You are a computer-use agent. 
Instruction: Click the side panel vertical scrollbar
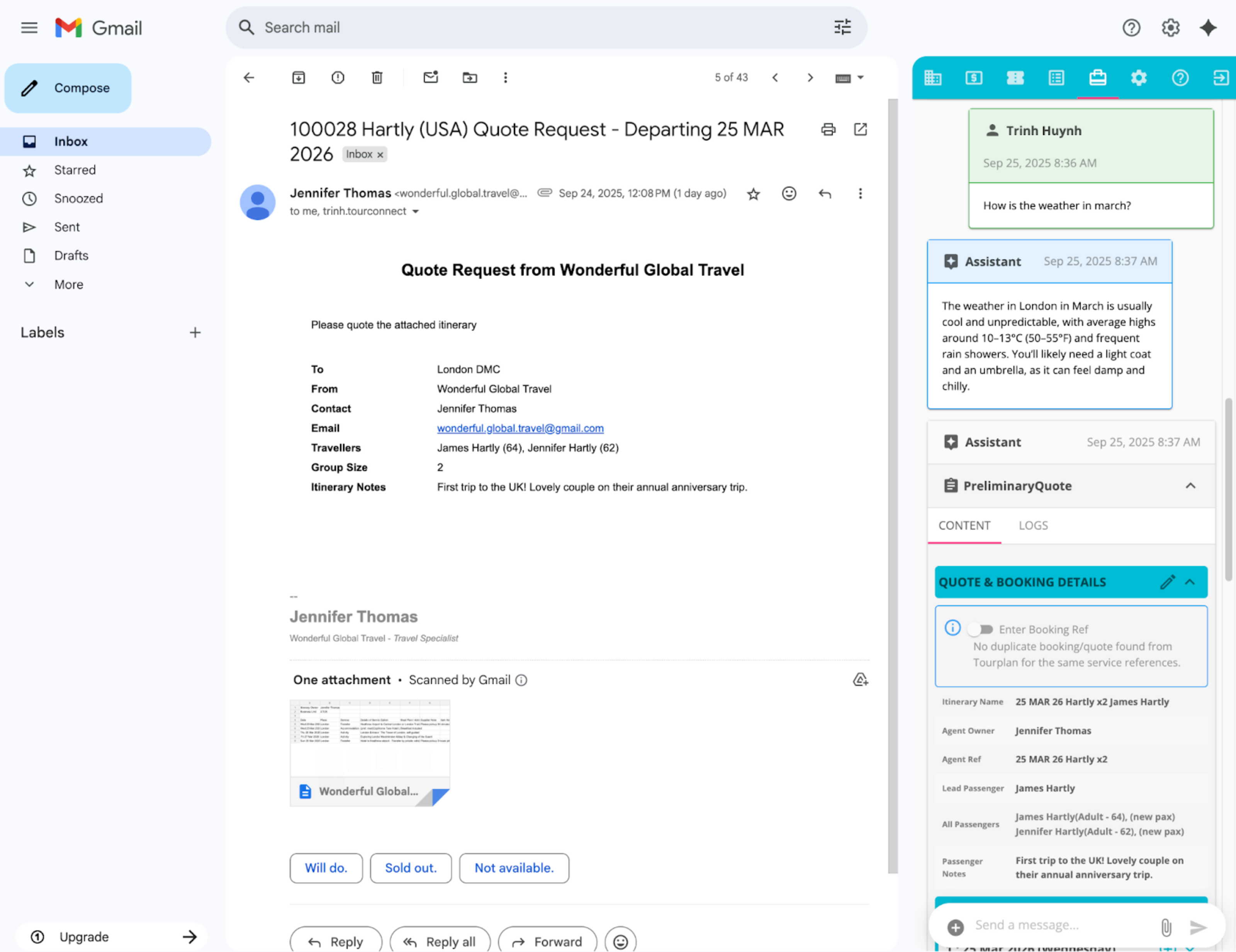click(x=1228, y=489)
